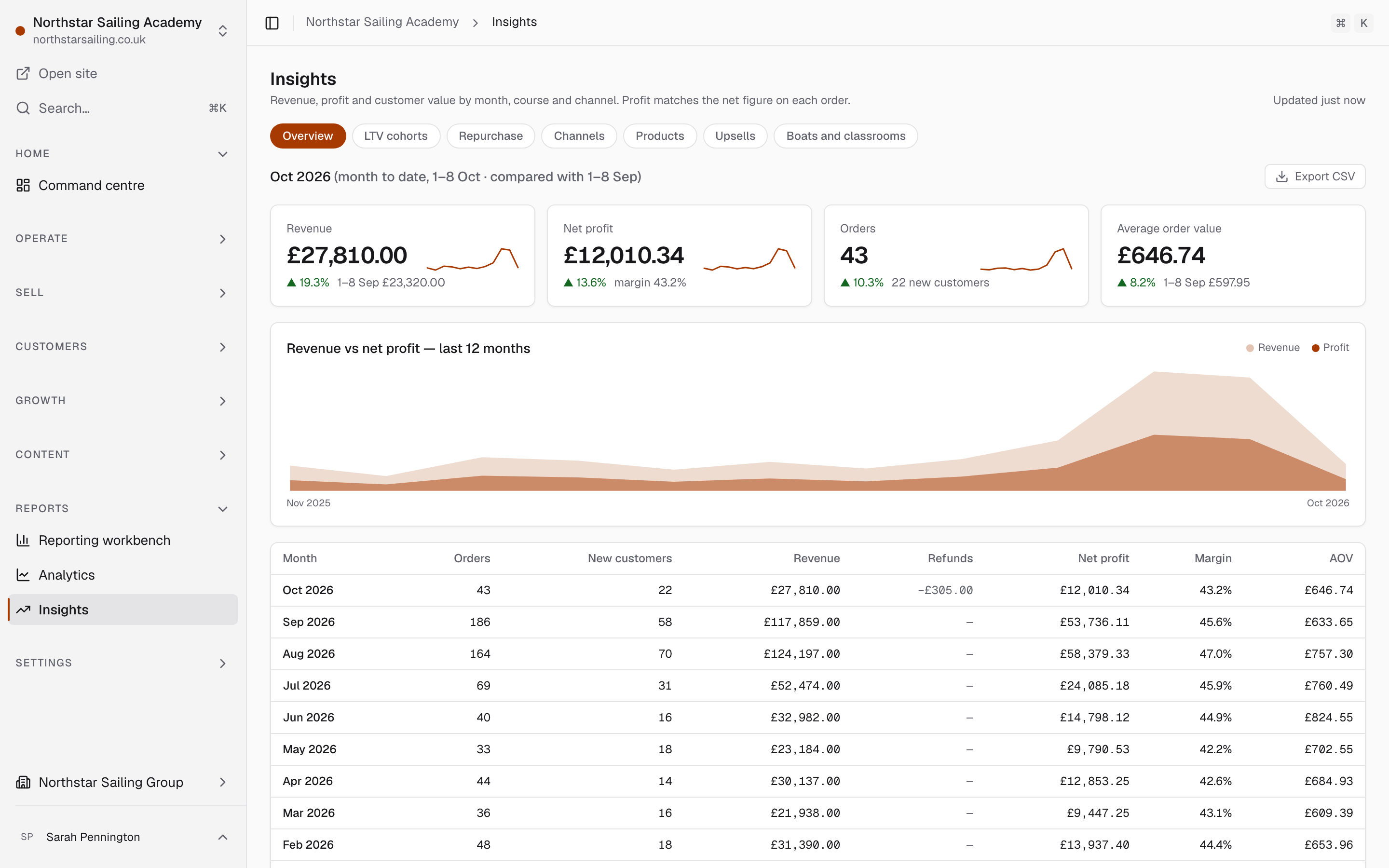Click the Northstar Sailing Group building icon
The width and height of the screenshot is (1389, 868).
click(23, 782)
